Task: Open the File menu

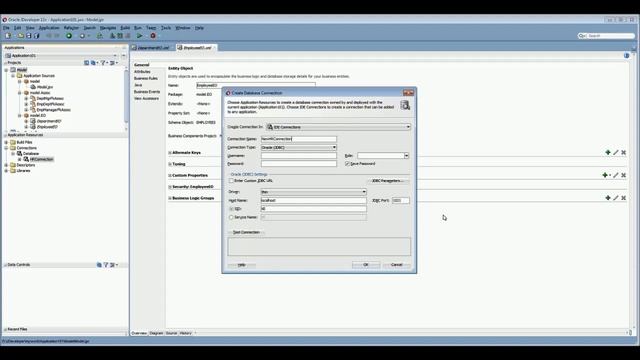Action: pos(6,28)
